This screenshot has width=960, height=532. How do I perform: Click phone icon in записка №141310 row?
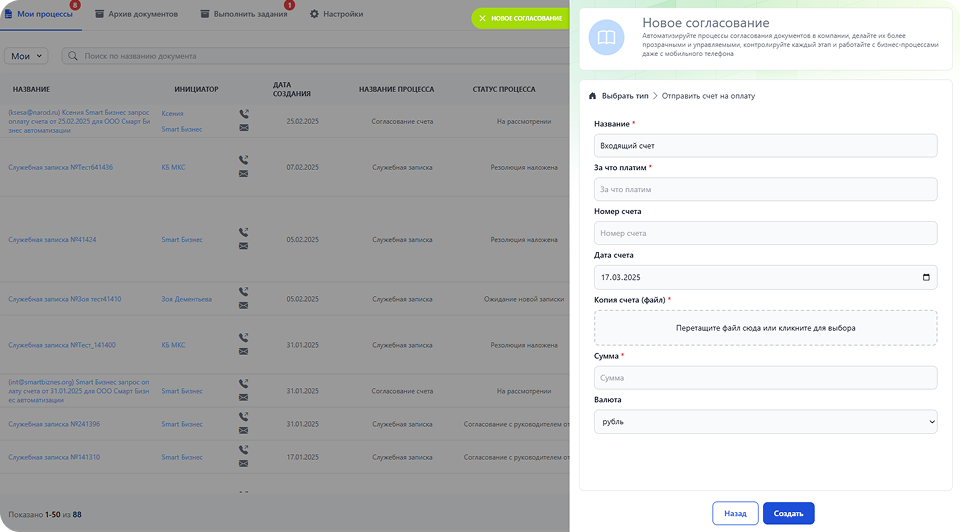point(244,449)
